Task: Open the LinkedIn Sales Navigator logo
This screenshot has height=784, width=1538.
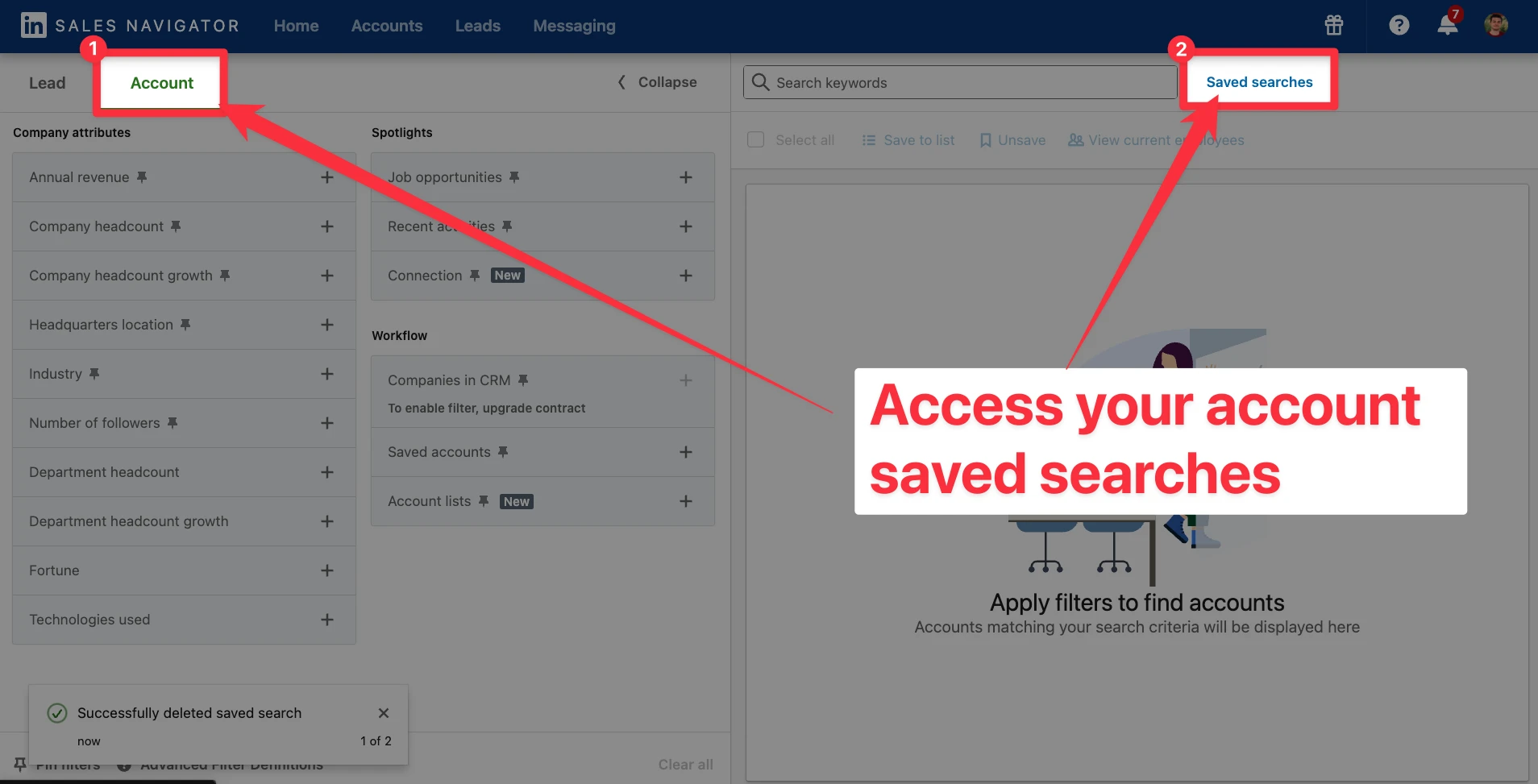Action: click(x=130, y=26)
